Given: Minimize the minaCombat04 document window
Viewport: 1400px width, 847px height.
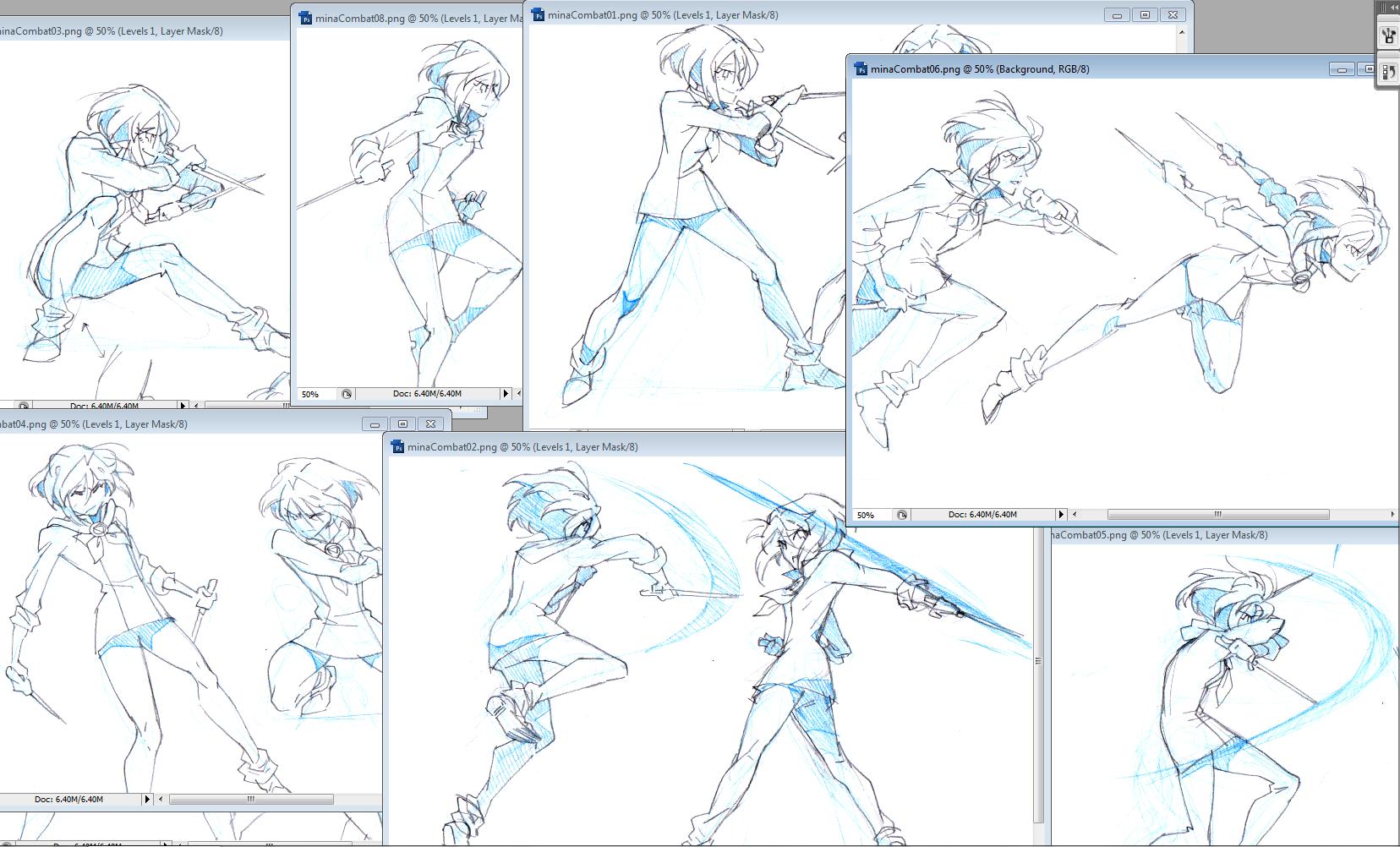Looking at the screenshot, I should tap(375, 424).
